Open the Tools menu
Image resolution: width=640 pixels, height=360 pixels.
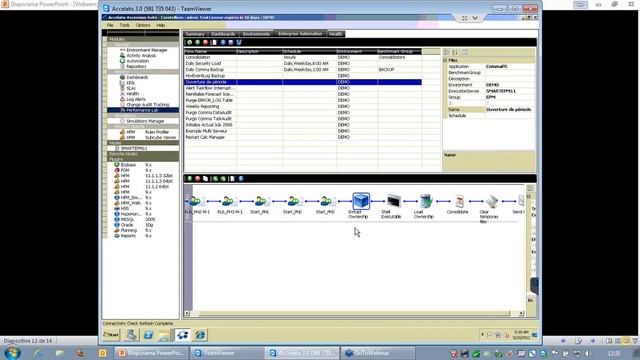pos(124,25)
